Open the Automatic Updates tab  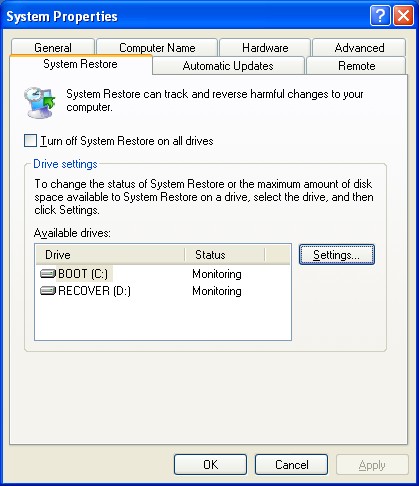pos(228,66)
